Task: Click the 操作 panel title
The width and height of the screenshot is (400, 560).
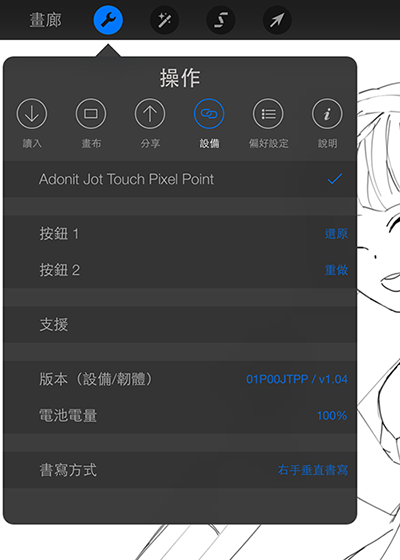Action: [x=180, y=78]
